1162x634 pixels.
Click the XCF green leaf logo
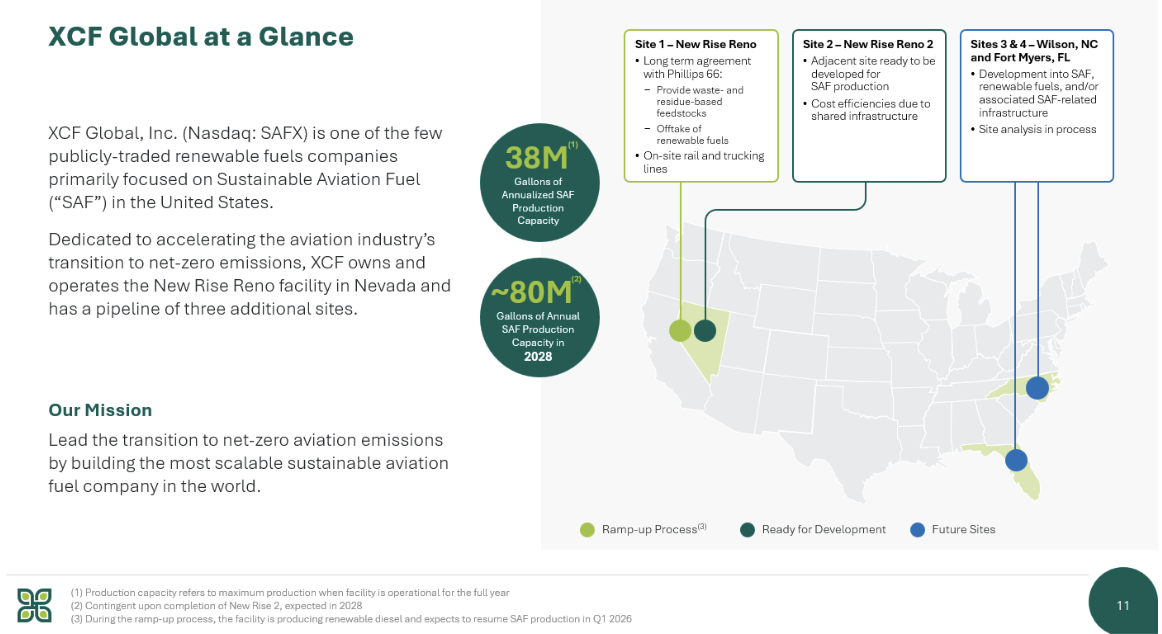point(34,605)
